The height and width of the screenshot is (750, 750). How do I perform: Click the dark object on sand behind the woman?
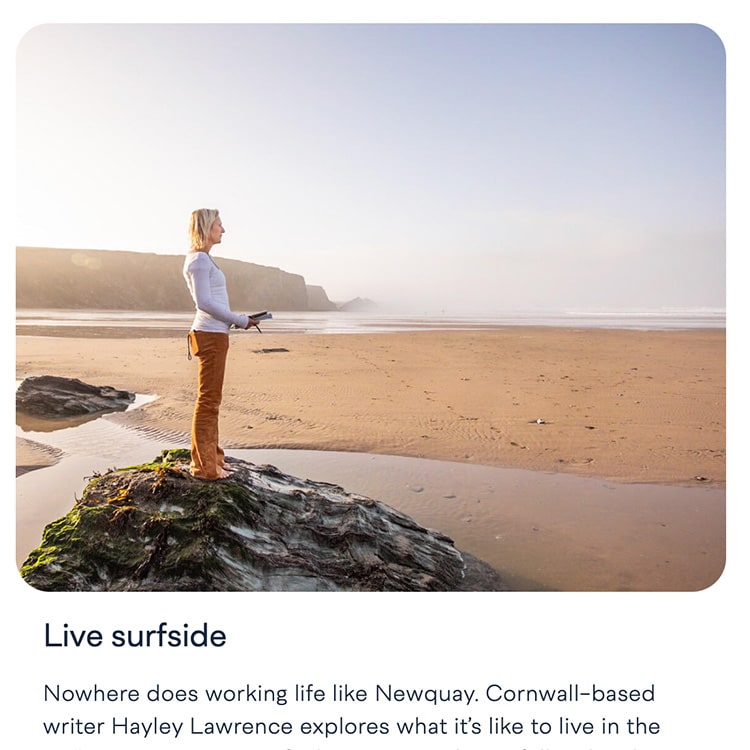(271, 351)
